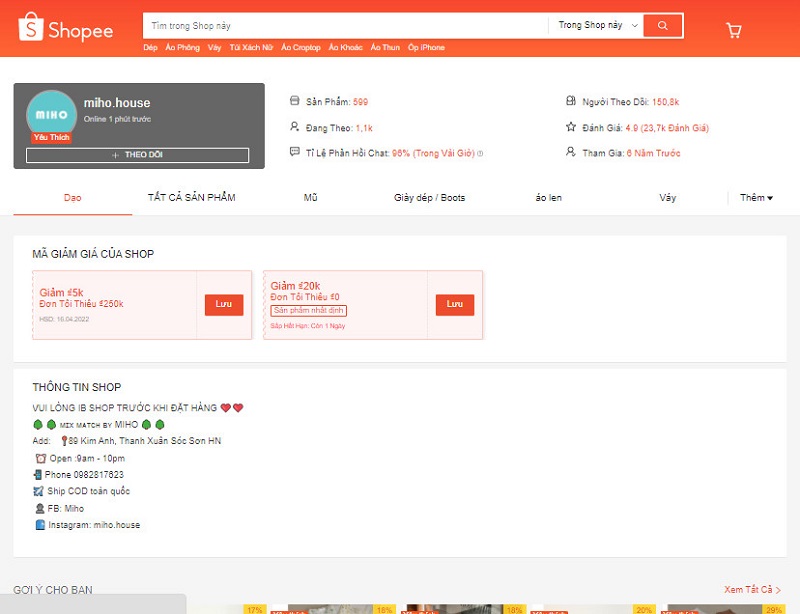This screenshot has width=800, height=614.
Task: Save the Giảm ₫20k voucher with Lưu
Action: pos(455,304)
